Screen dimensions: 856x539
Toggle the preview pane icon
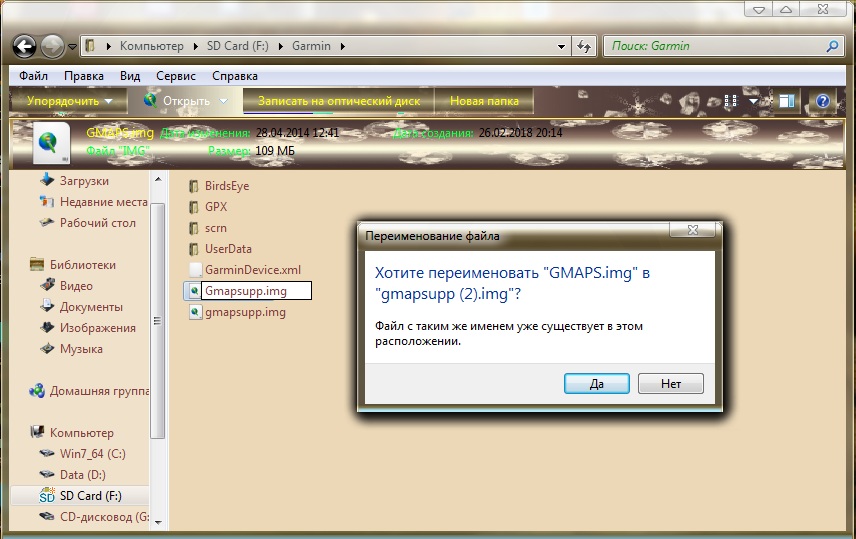click(787, 101)
